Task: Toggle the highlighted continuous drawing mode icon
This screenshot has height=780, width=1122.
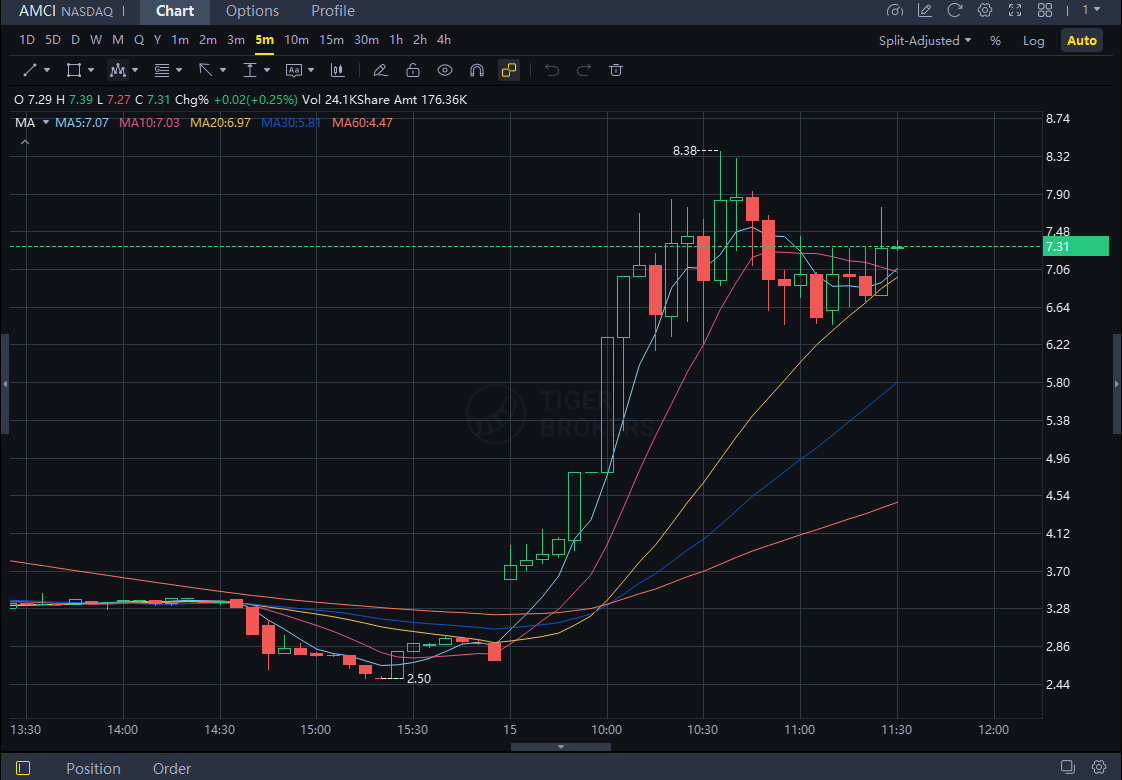Action: [x=509, y=70]
